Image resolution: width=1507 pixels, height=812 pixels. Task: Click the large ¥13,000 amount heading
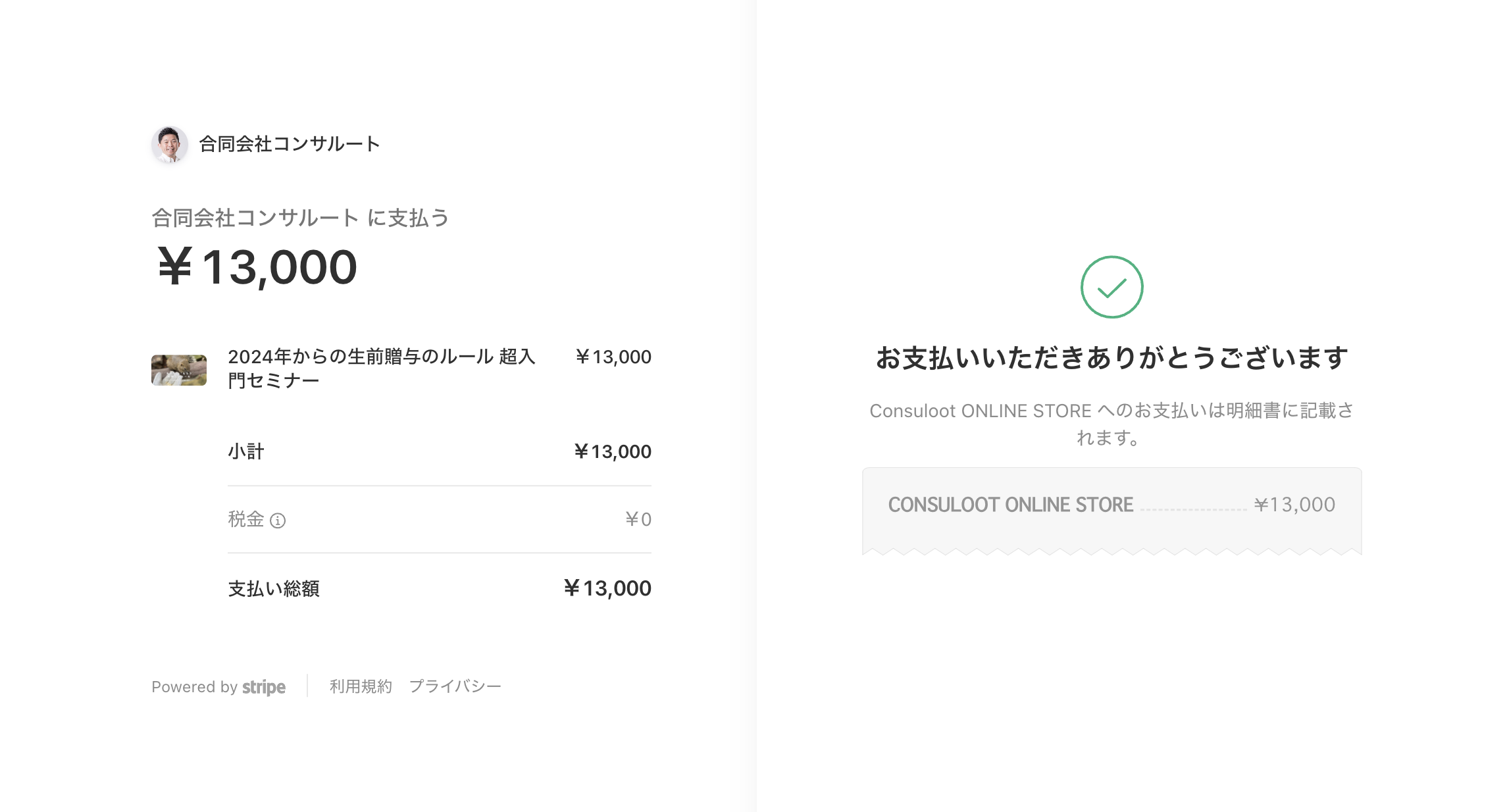pos(257,267)
